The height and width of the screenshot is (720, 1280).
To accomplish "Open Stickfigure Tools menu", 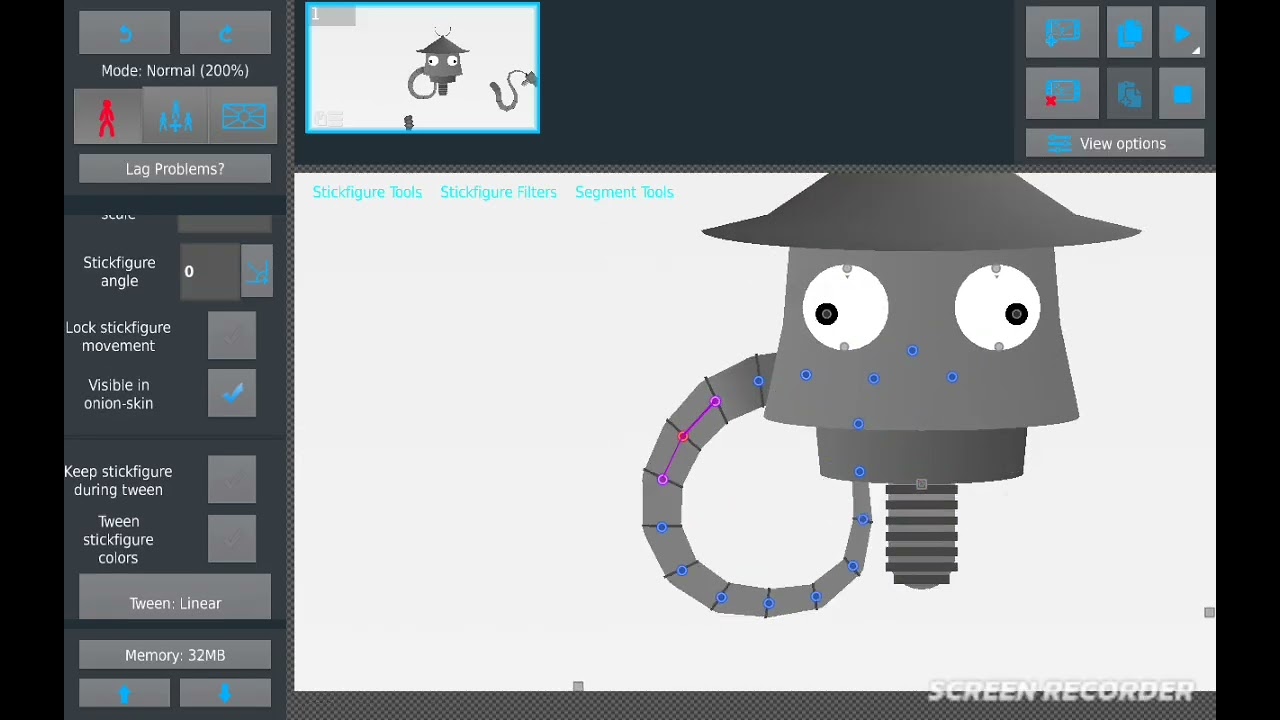I will (x=367, y=192).
